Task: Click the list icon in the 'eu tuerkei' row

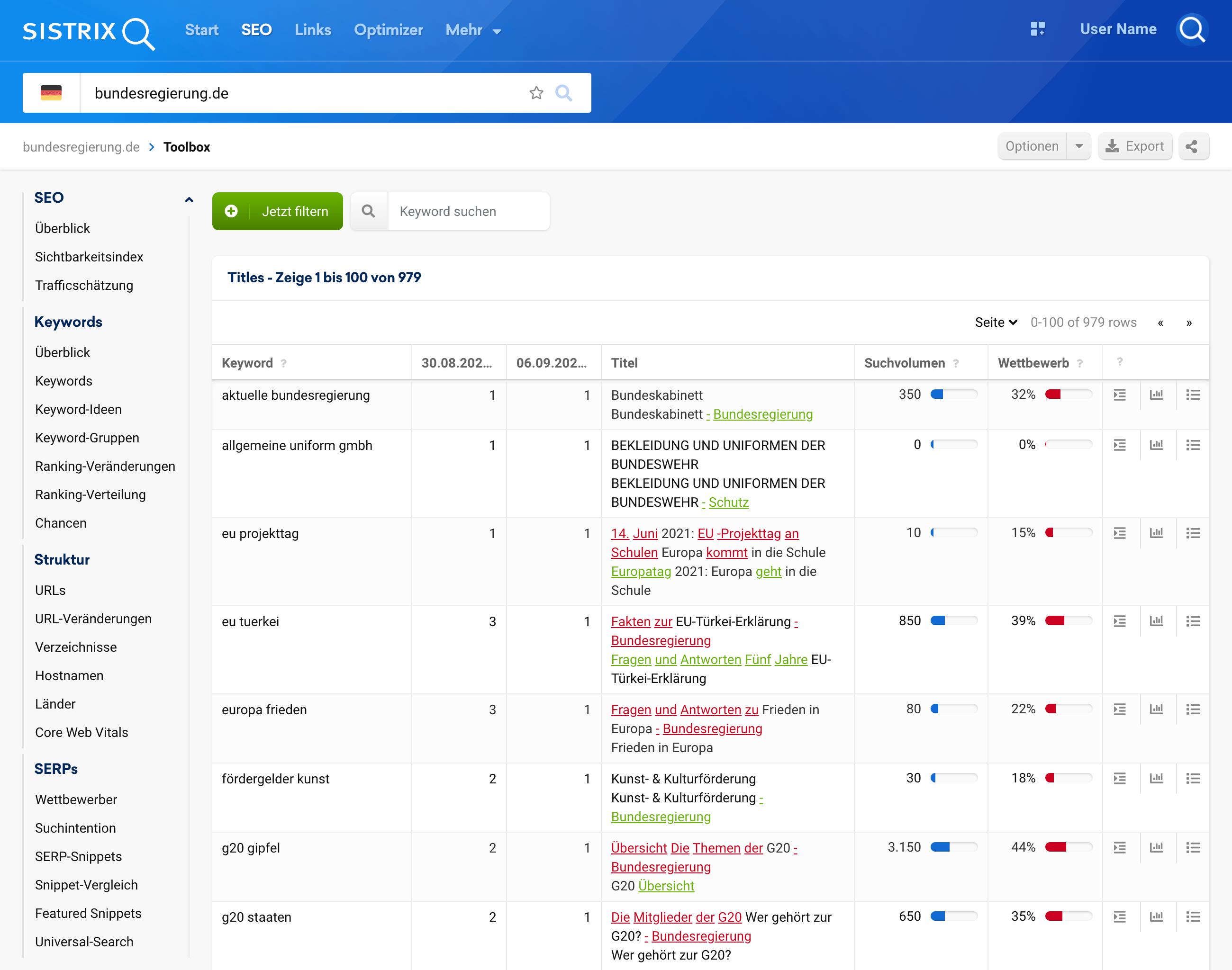Action: click(1192, 621)
